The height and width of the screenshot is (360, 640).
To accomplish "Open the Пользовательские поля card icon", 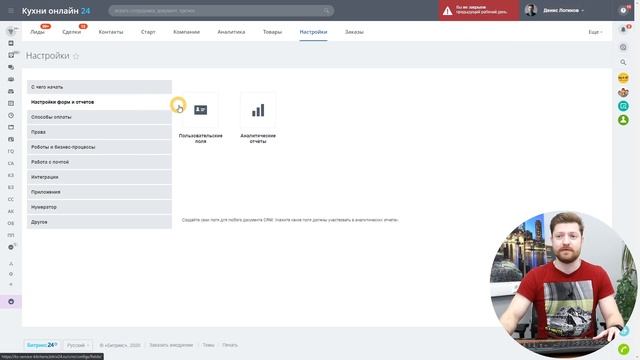I will (x=200, y=110).
